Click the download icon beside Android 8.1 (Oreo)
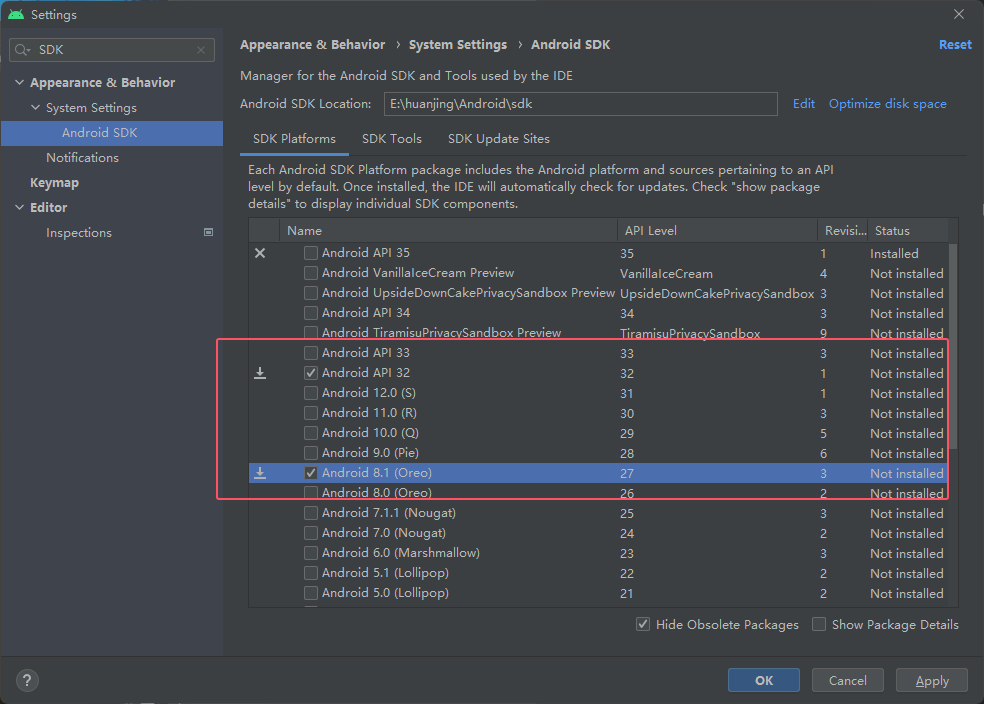This screenshot has width=984, height=704. [260, 473]
